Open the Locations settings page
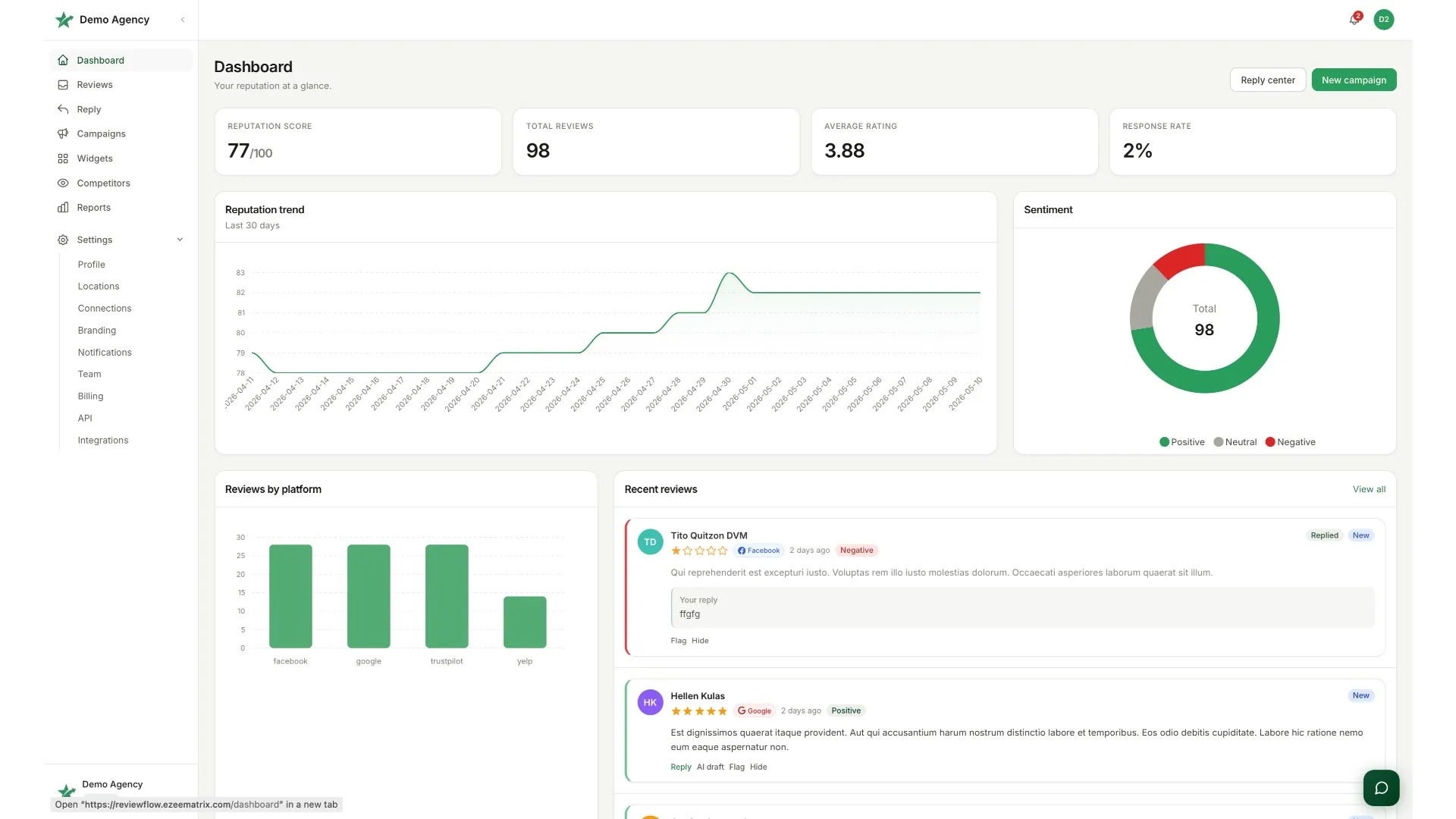Viewport: 1456px width, 819px height. point(98,287)
